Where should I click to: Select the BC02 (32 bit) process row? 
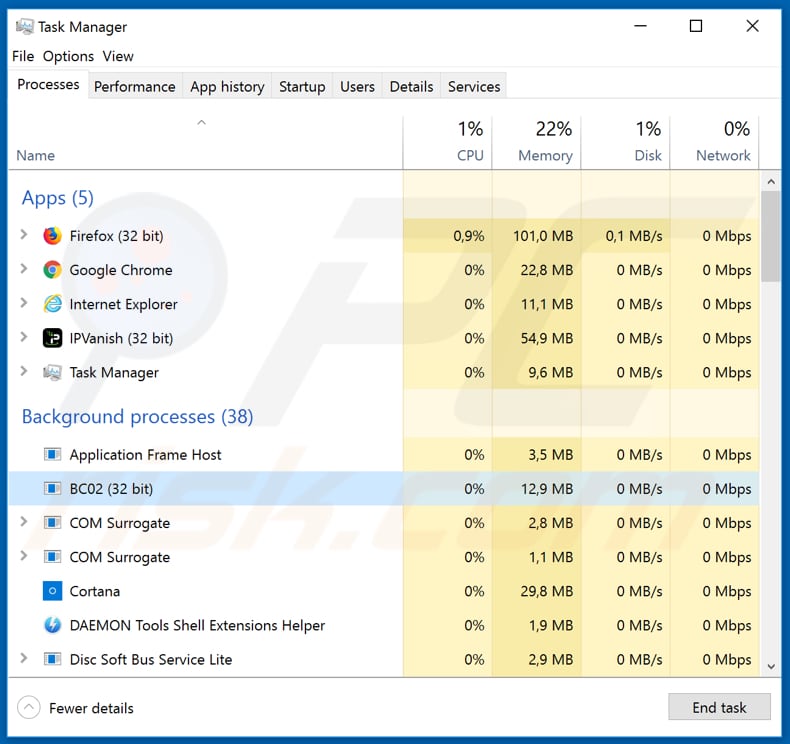point(384,489)
